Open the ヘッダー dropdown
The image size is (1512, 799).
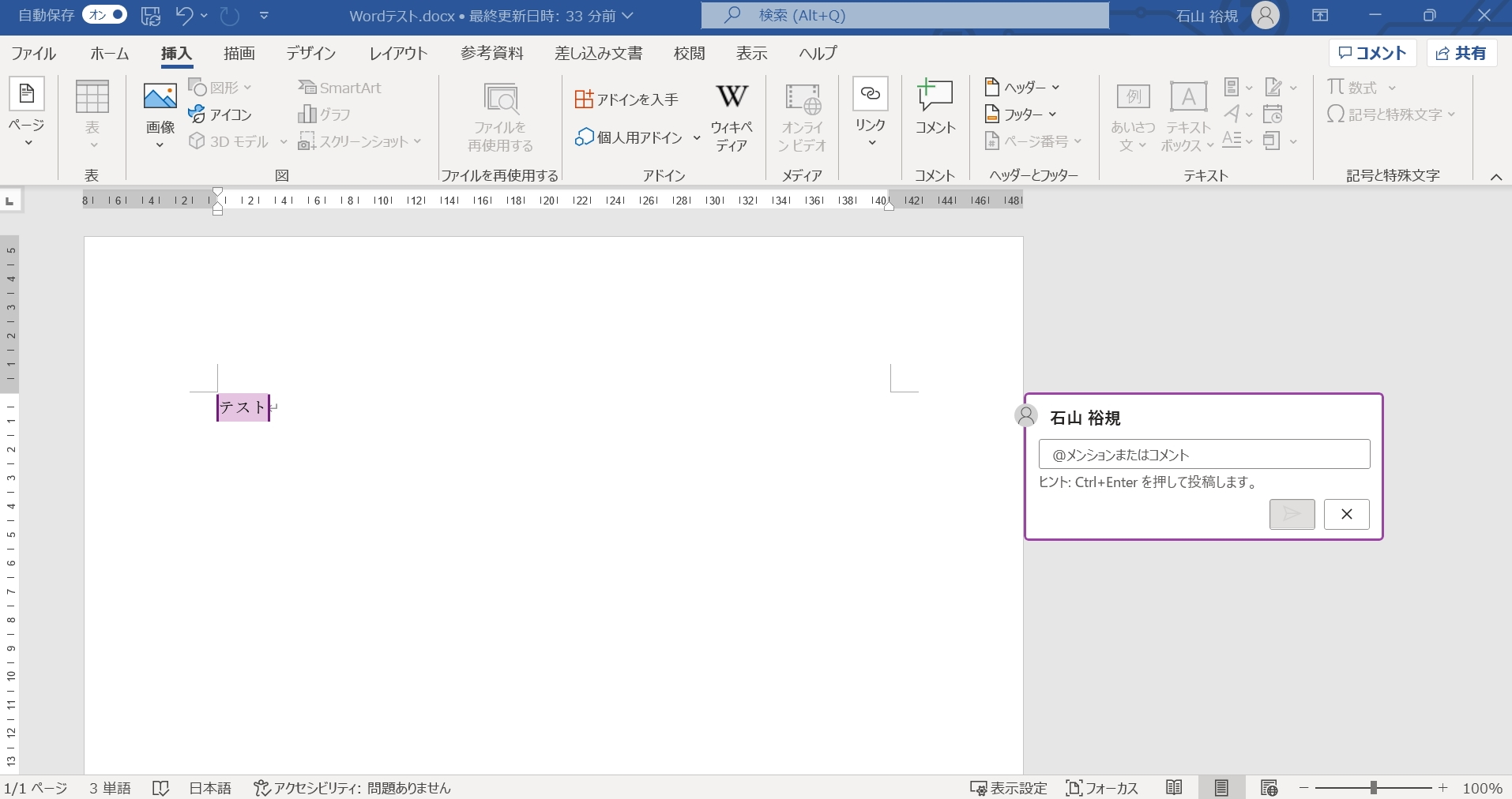click(x=1022, y=87)
